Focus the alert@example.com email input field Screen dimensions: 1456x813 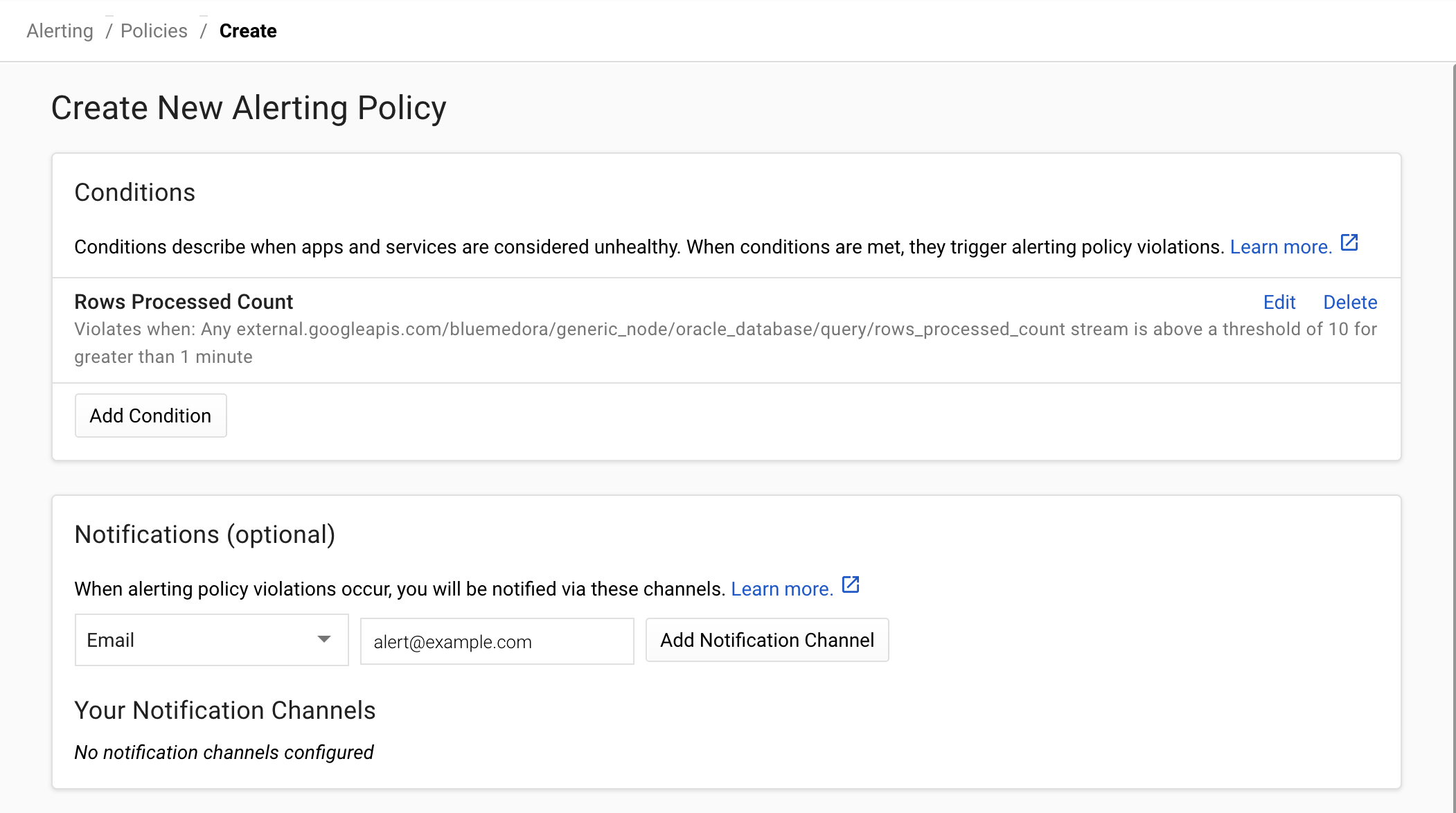pyautogui.click(x=497, y=641)
